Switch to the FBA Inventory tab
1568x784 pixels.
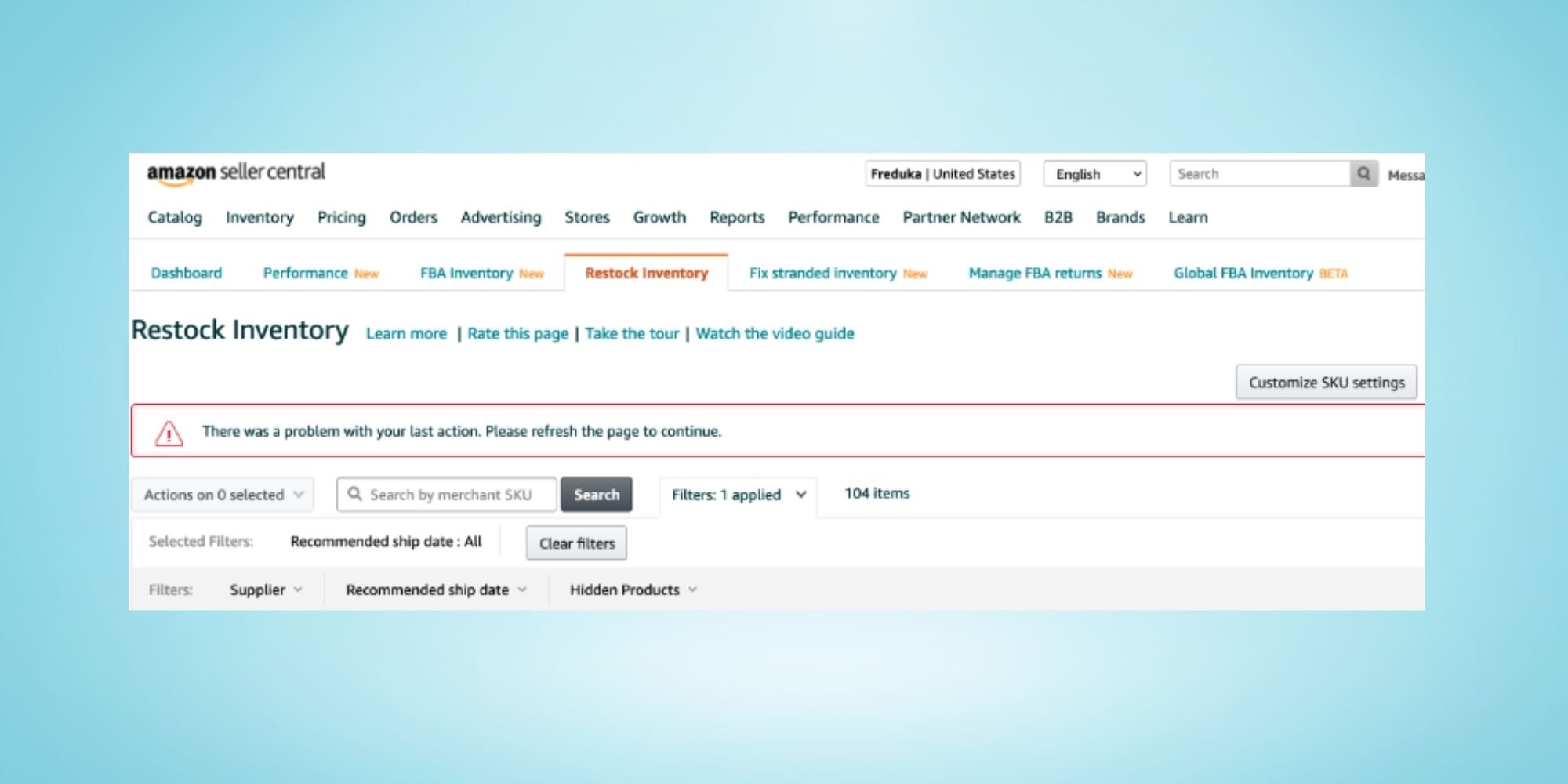(x=466, y=273)
